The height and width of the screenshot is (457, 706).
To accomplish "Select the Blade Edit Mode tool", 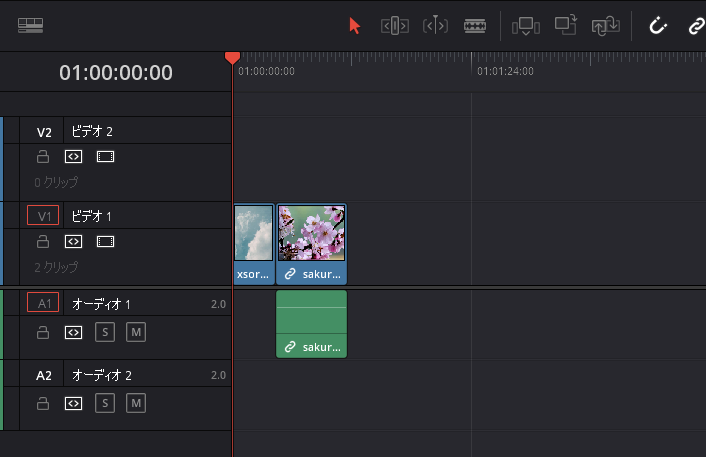I will coord(475,26).
